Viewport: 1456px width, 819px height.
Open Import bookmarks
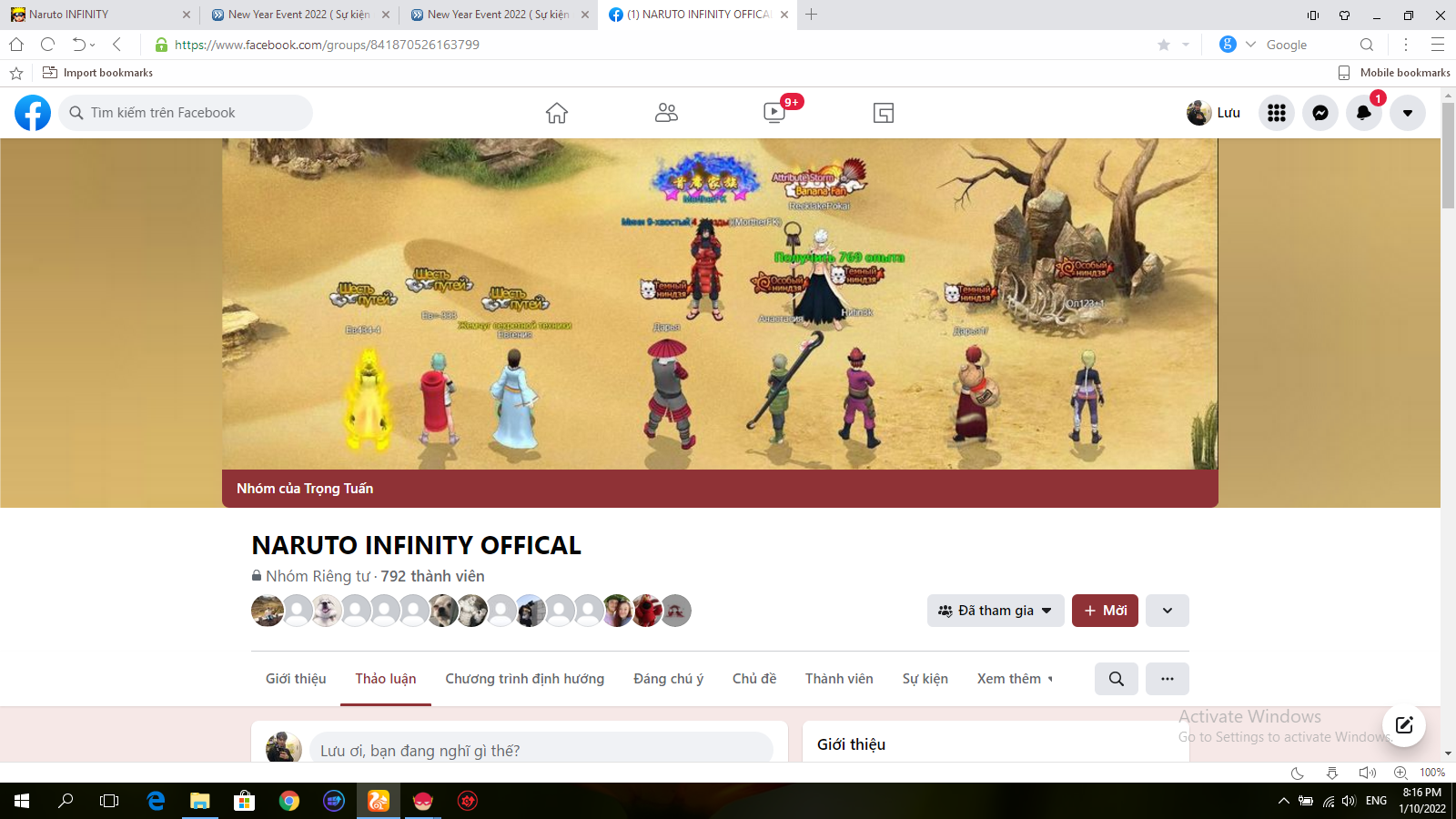[x=98, y=73]
